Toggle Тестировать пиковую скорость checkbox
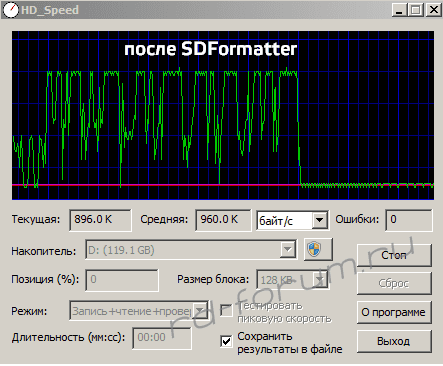 227,311
